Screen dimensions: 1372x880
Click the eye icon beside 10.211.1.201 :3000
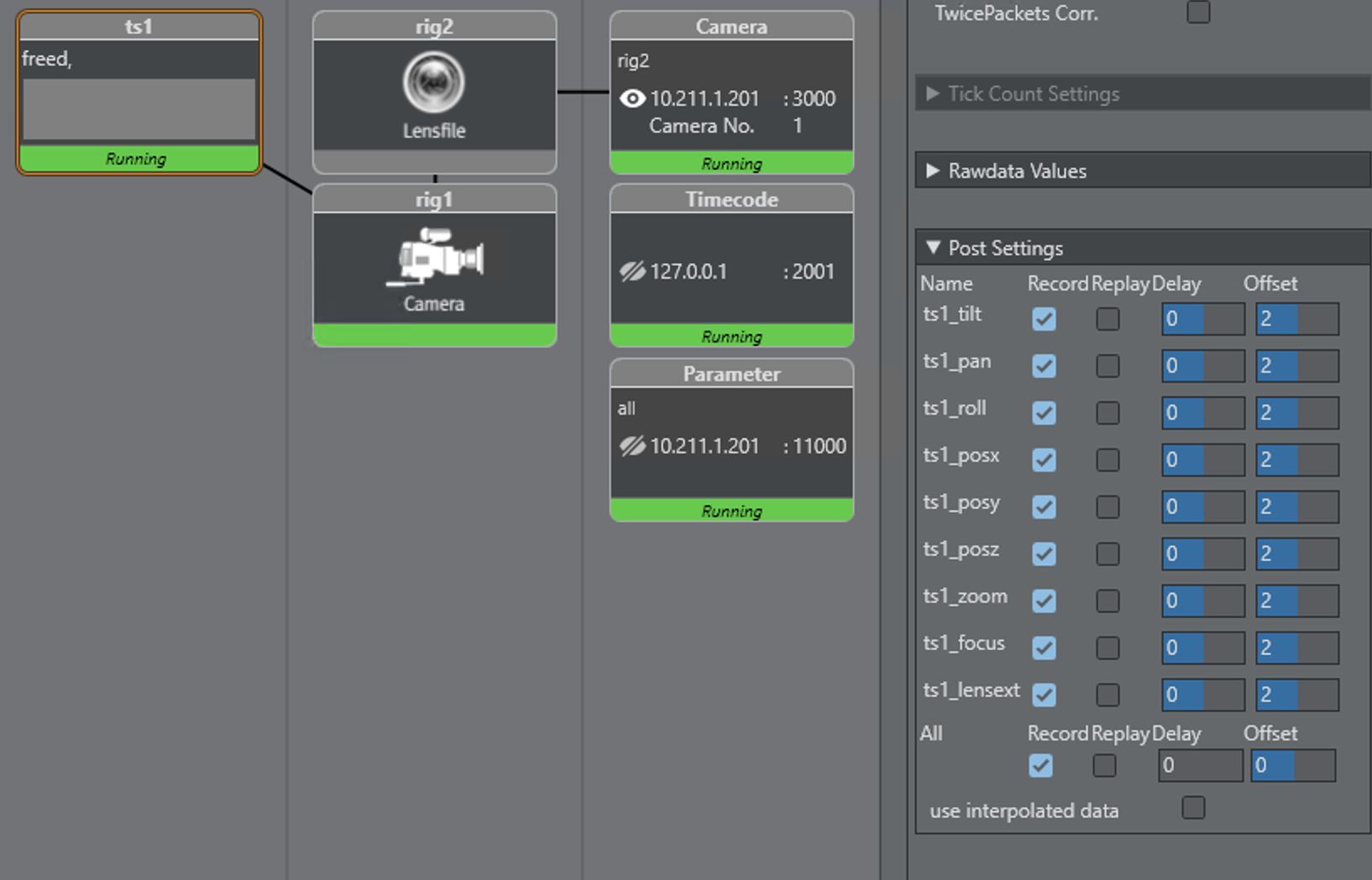click(x=631, y=99)
